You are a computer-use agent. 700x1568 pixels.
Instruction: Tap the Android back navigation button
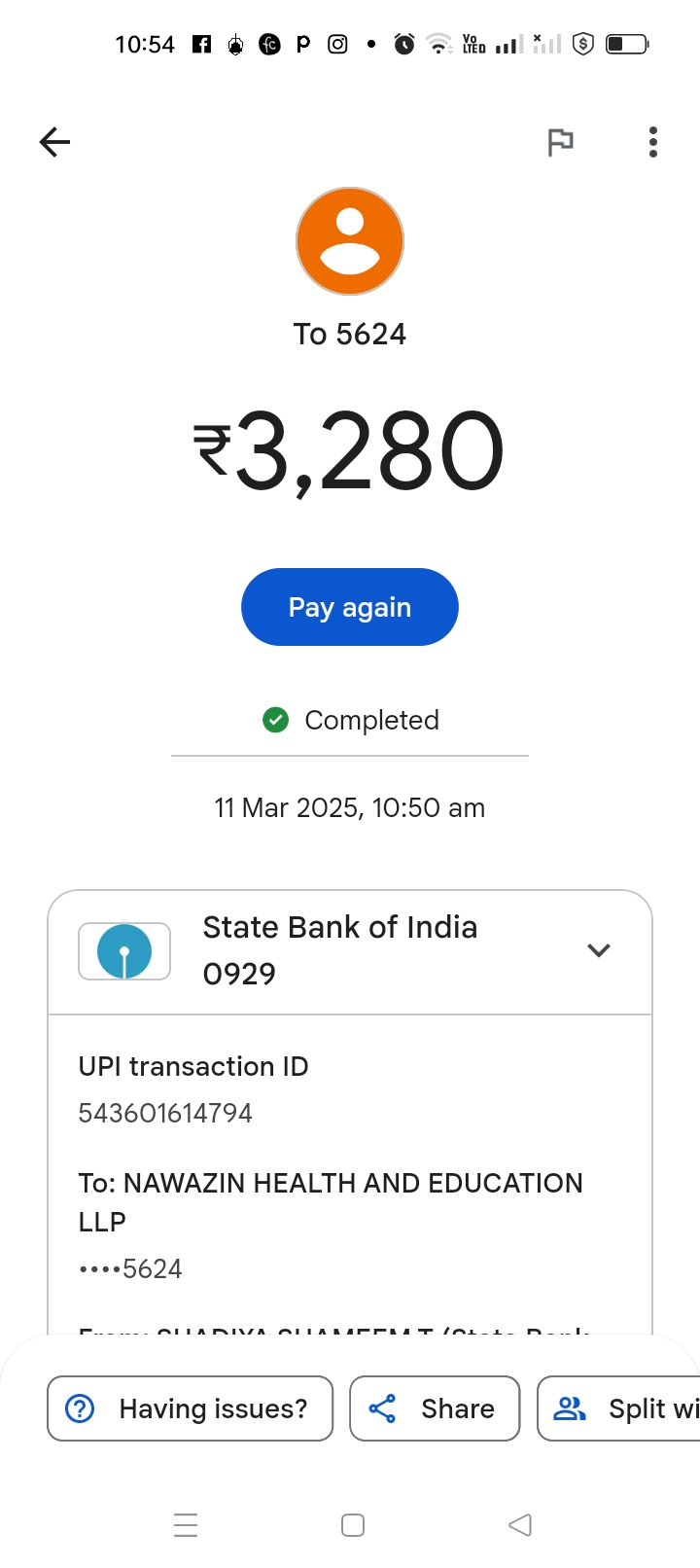520,1524
